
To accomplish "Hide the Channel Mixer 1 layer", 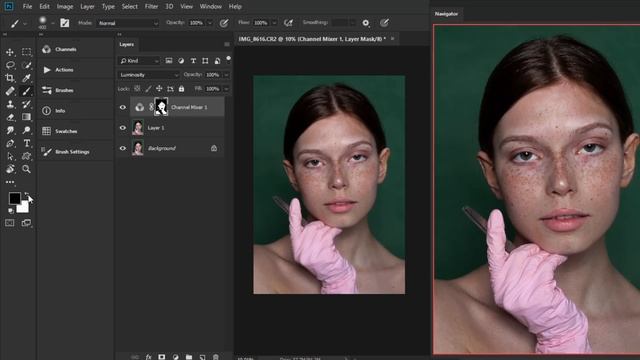I will click(x=123, y=107).
